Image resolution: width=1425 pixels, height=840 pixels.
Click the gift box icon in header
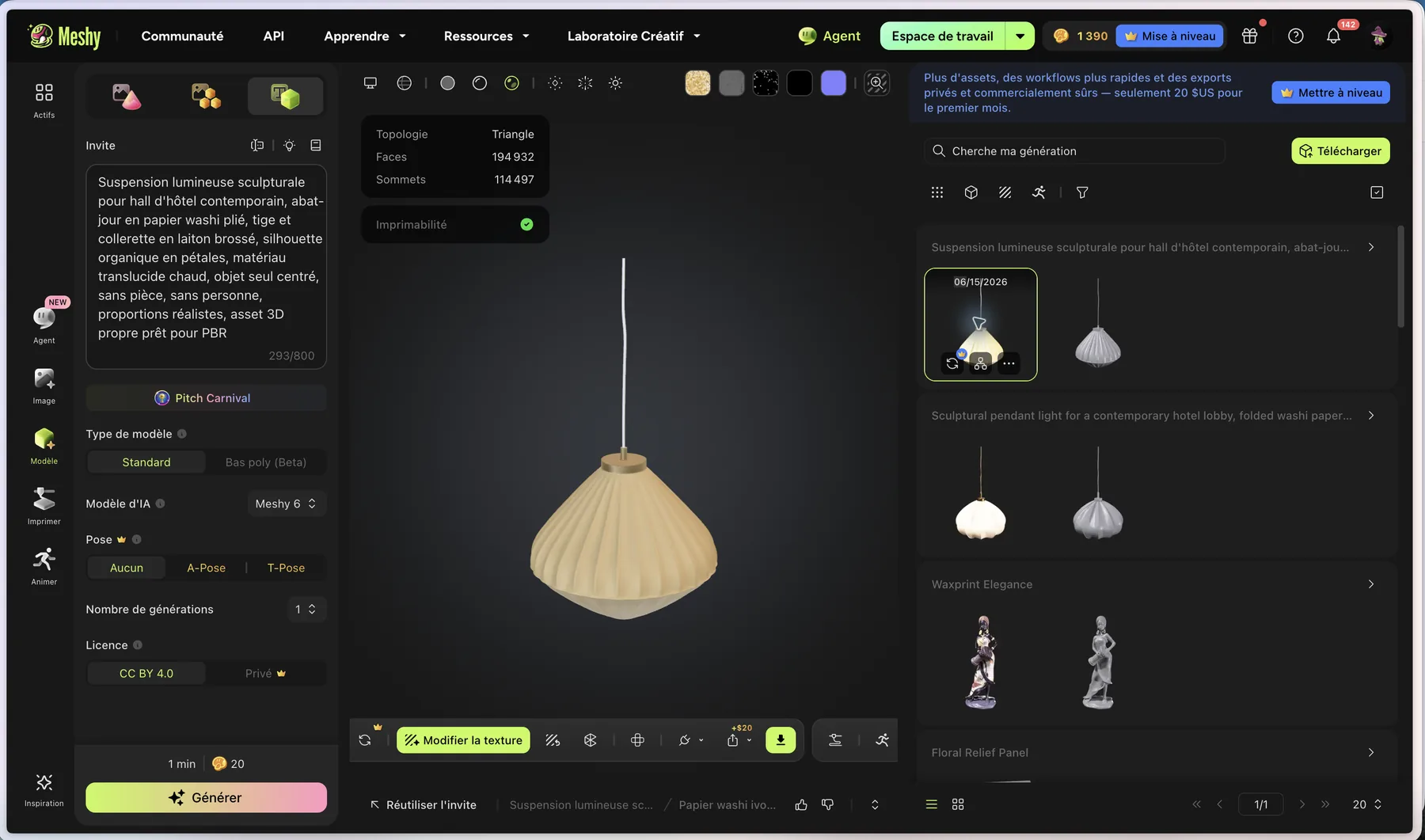coord(1249,36)
